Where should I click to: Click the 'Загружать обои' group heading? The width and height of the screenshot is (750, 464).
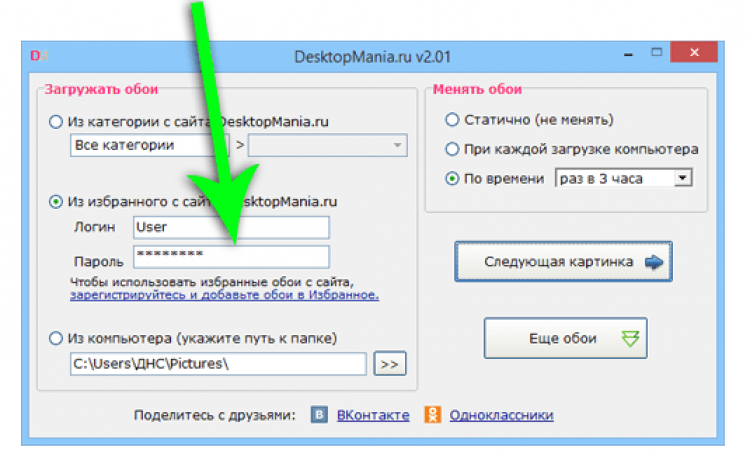[101, 89]
